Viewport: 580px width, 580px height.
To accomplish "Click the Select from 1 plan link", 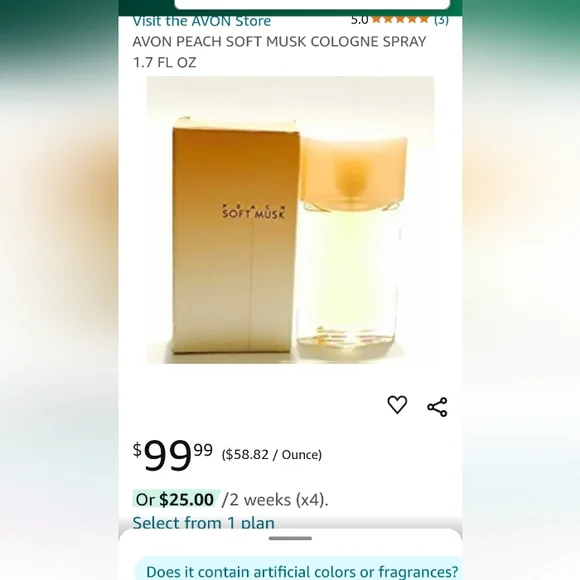I will [203, 522].
